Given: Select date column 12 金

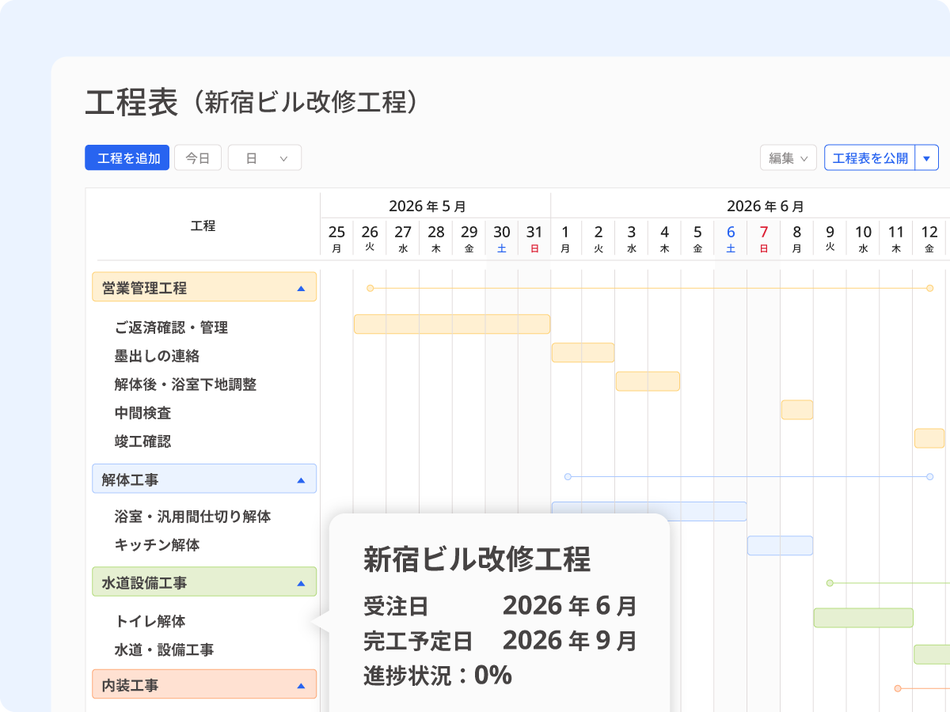Looking at the screenshot, I should [x=929, y=239].
